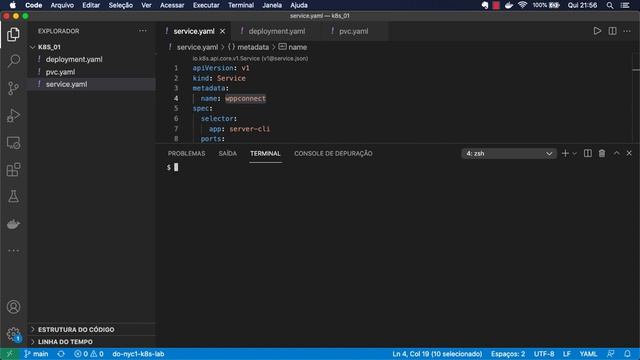
Task: Click Ln 4, Col 19 cursor position
Action: point(437,354)
